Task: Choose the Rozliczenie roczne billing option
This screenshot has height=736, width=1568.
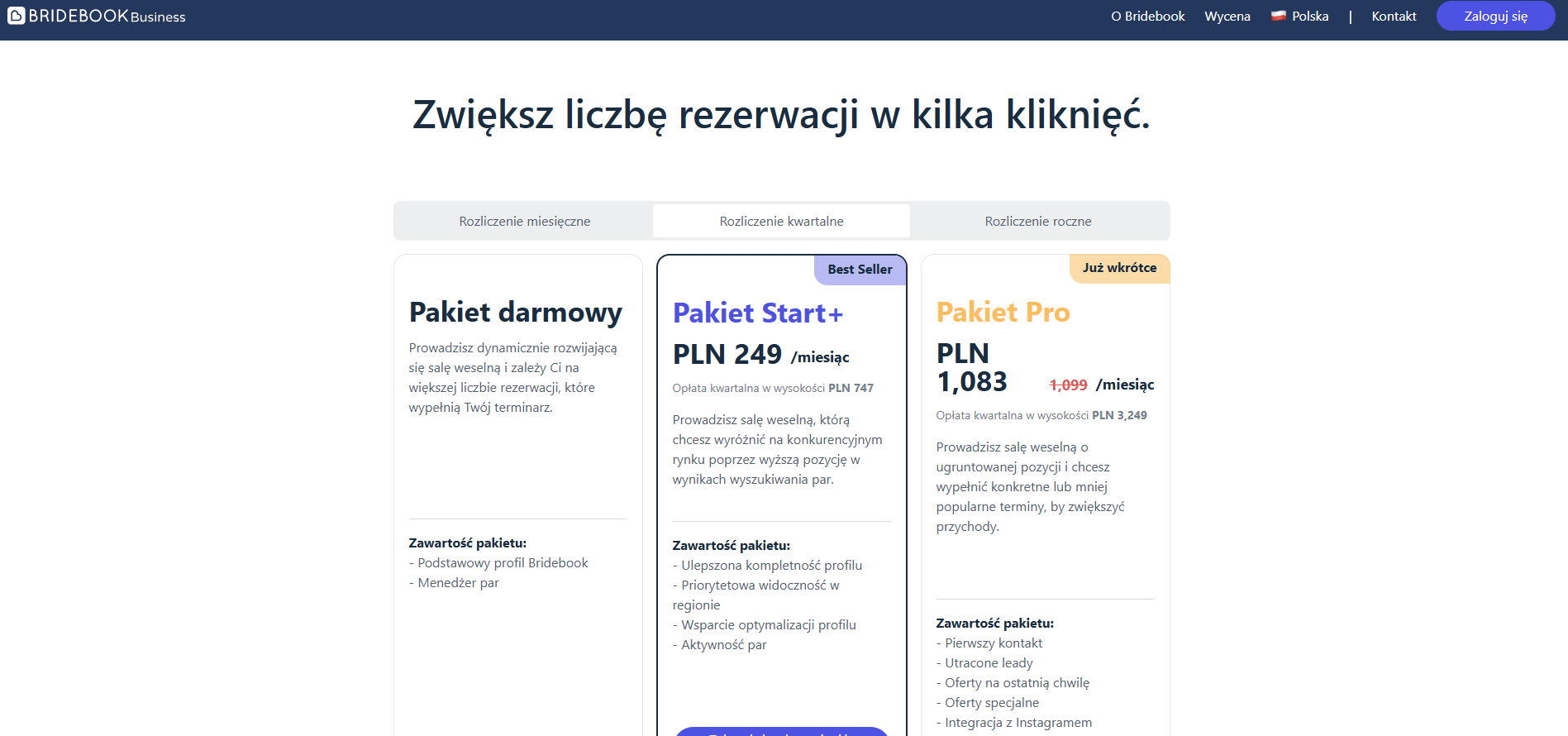Action: 1037,222
